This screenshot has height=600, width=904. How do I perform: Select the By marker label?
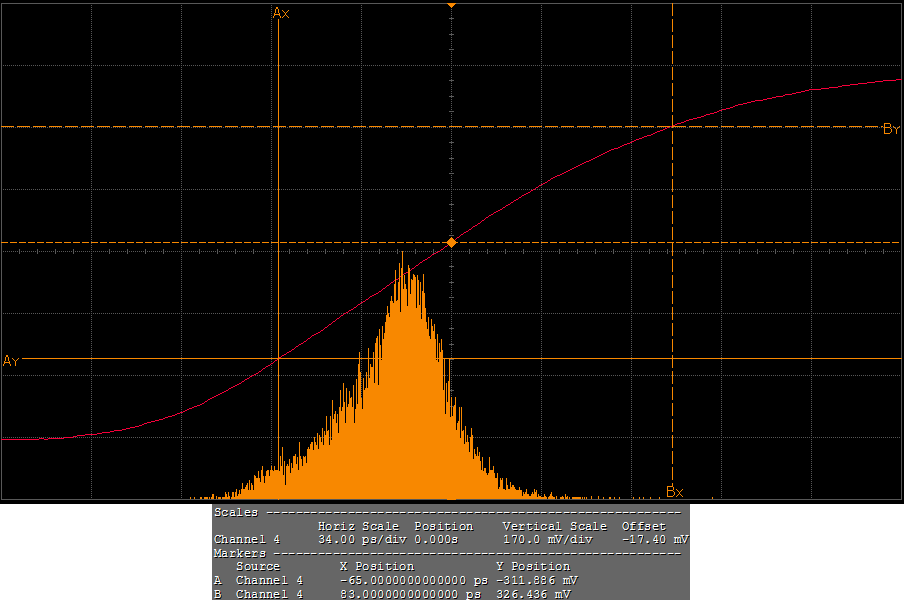pos(891,129)
